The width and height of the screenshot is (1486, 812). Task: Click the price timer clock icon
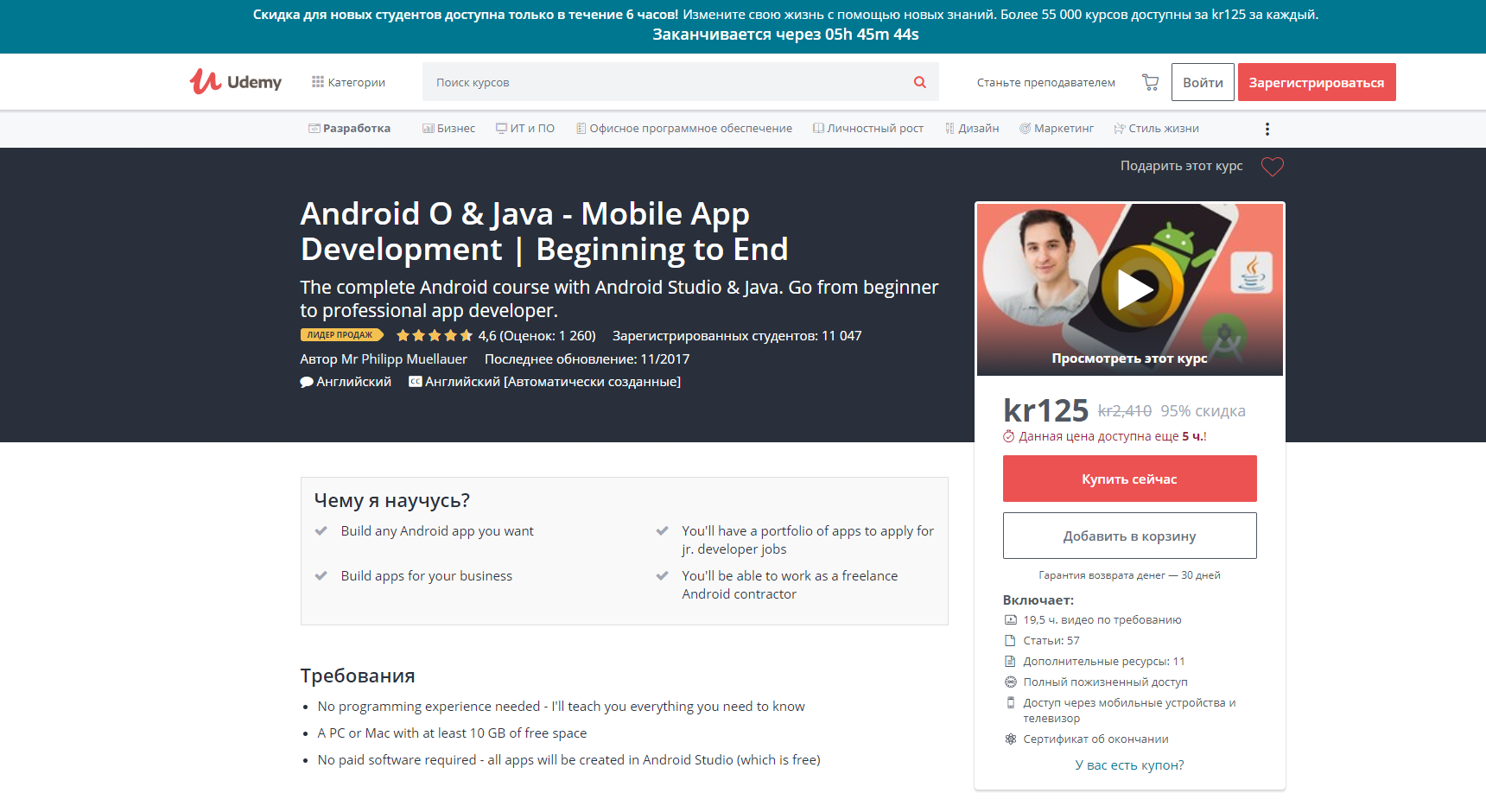click(1008, 437)
